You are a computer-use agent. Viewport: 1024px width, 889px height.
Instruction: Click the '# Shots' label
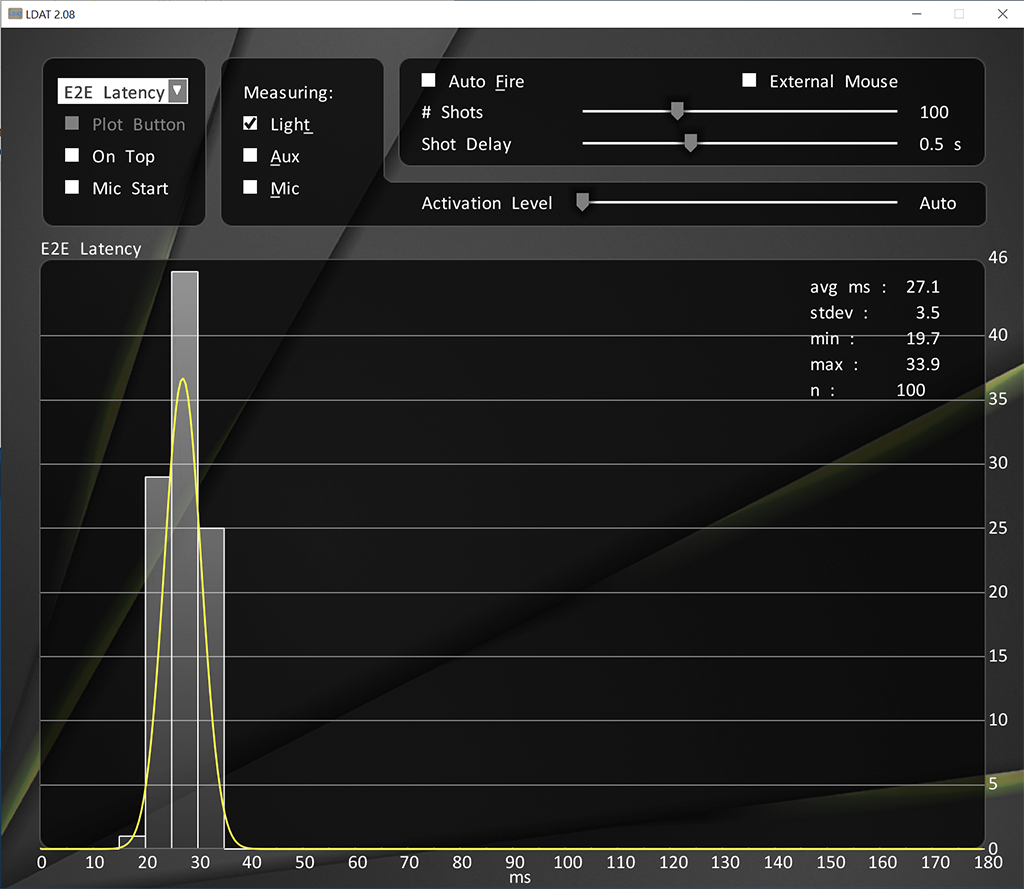pos(453,112)
